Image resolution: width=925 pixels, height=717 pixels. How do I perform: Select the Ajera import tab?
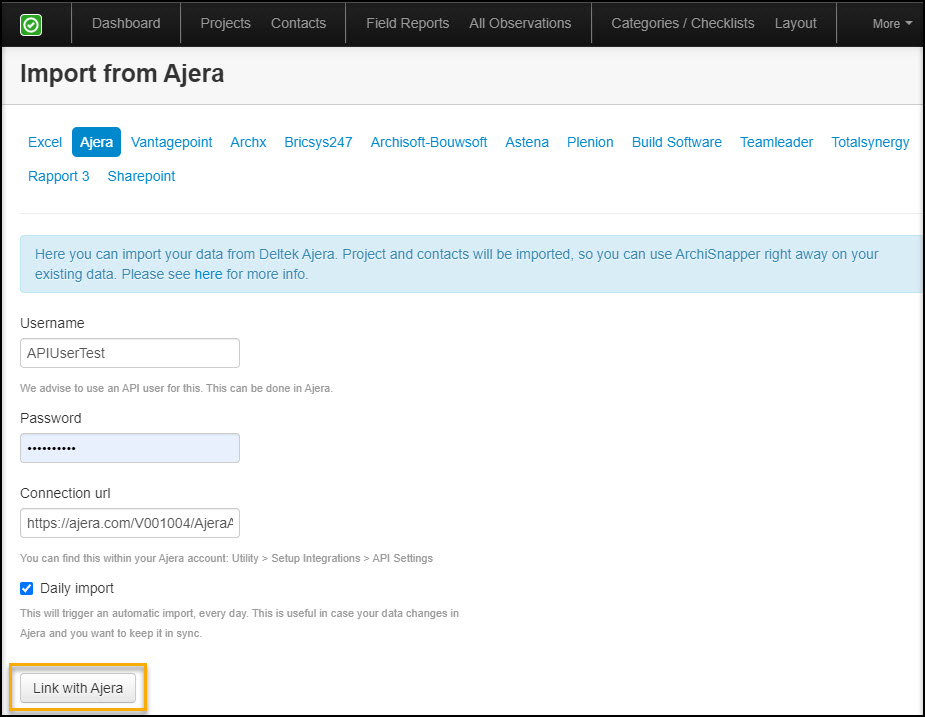[96, 142]
